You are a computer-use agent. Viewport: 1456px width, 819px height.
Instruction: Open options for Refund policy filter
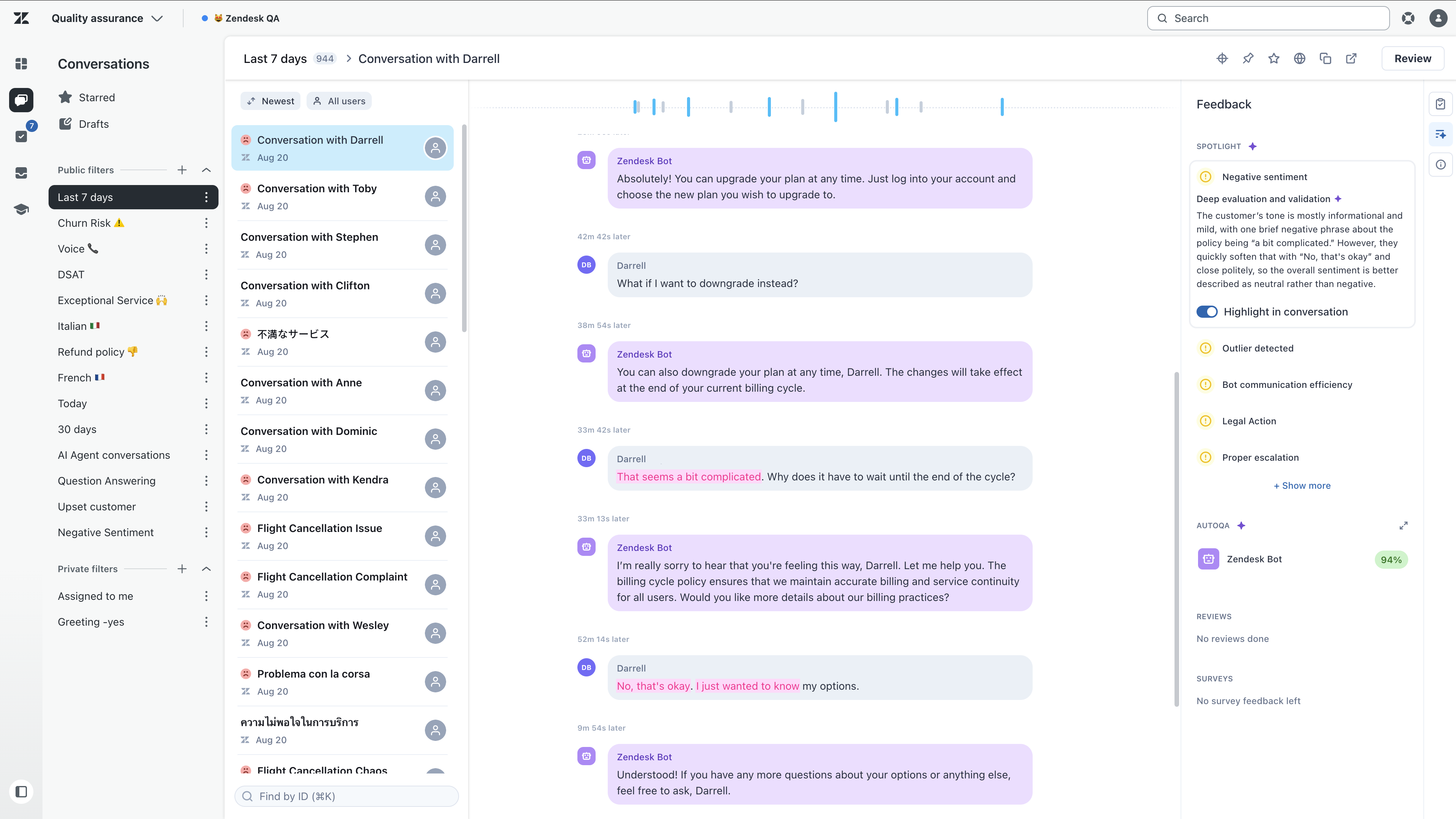(206, 352)
